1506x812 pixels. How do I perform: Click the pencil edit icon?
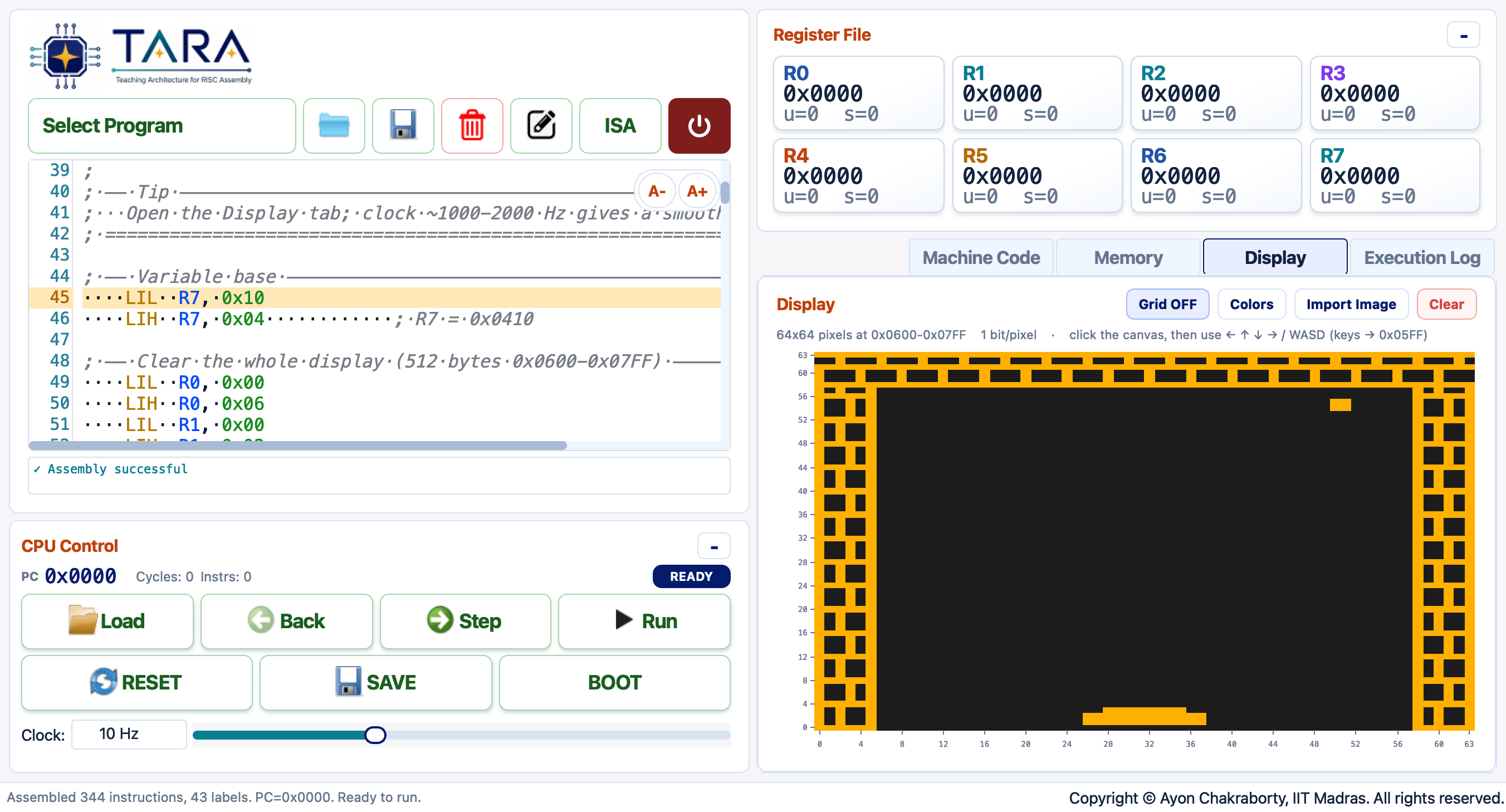541,126
